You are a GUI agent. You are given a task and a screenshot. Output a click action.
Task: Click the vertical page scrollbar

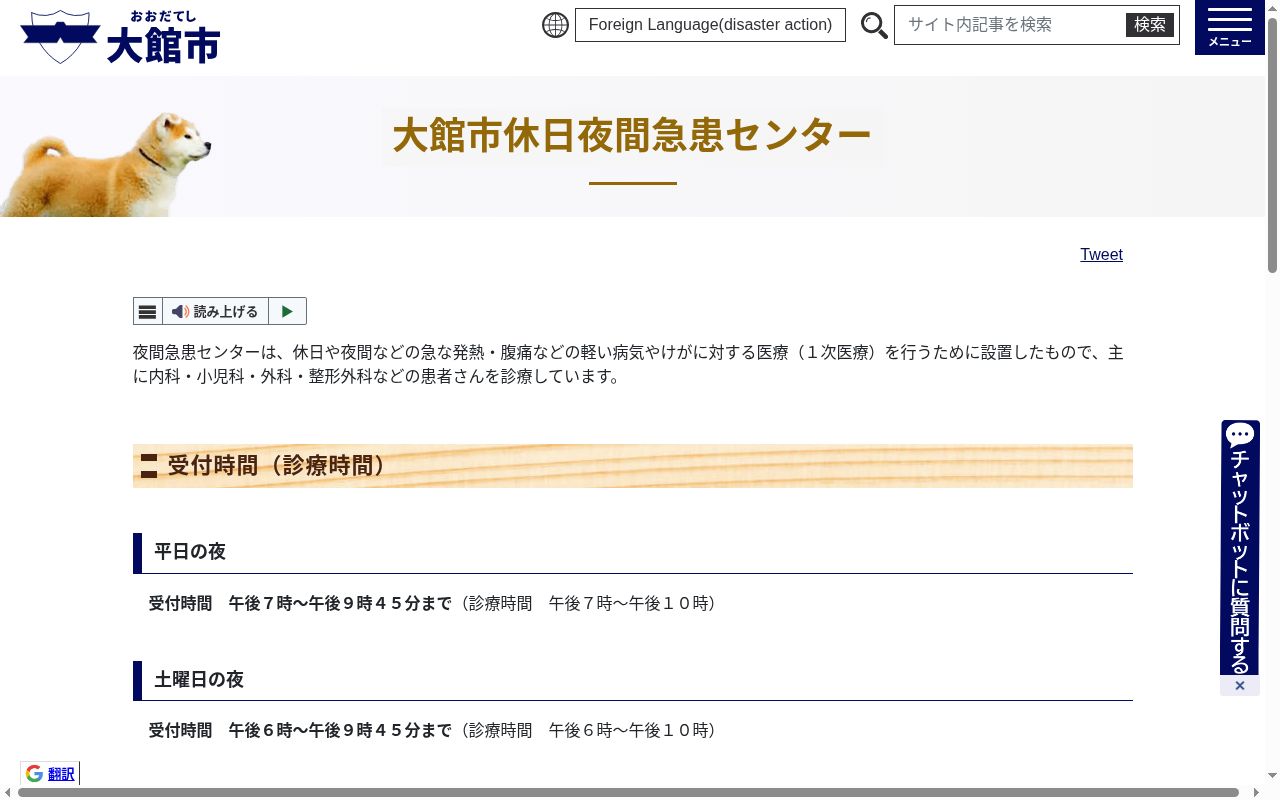1273,145
